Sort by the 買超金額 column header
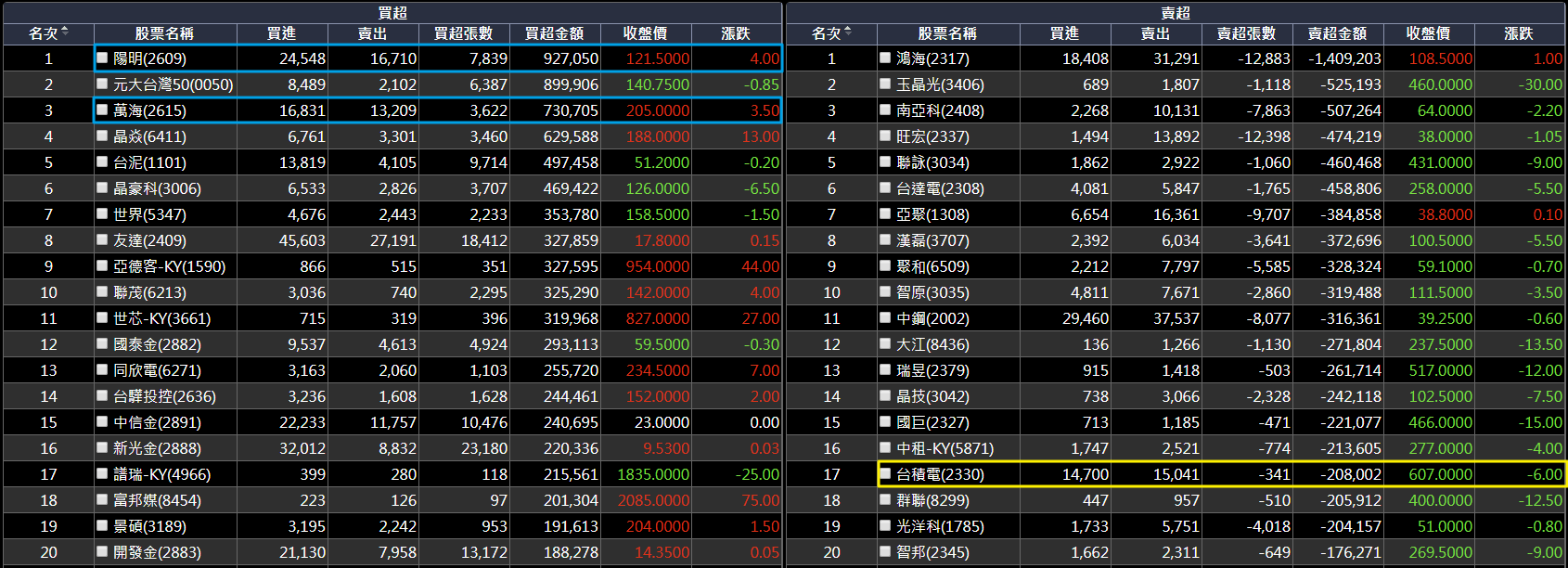 (555, 33)
